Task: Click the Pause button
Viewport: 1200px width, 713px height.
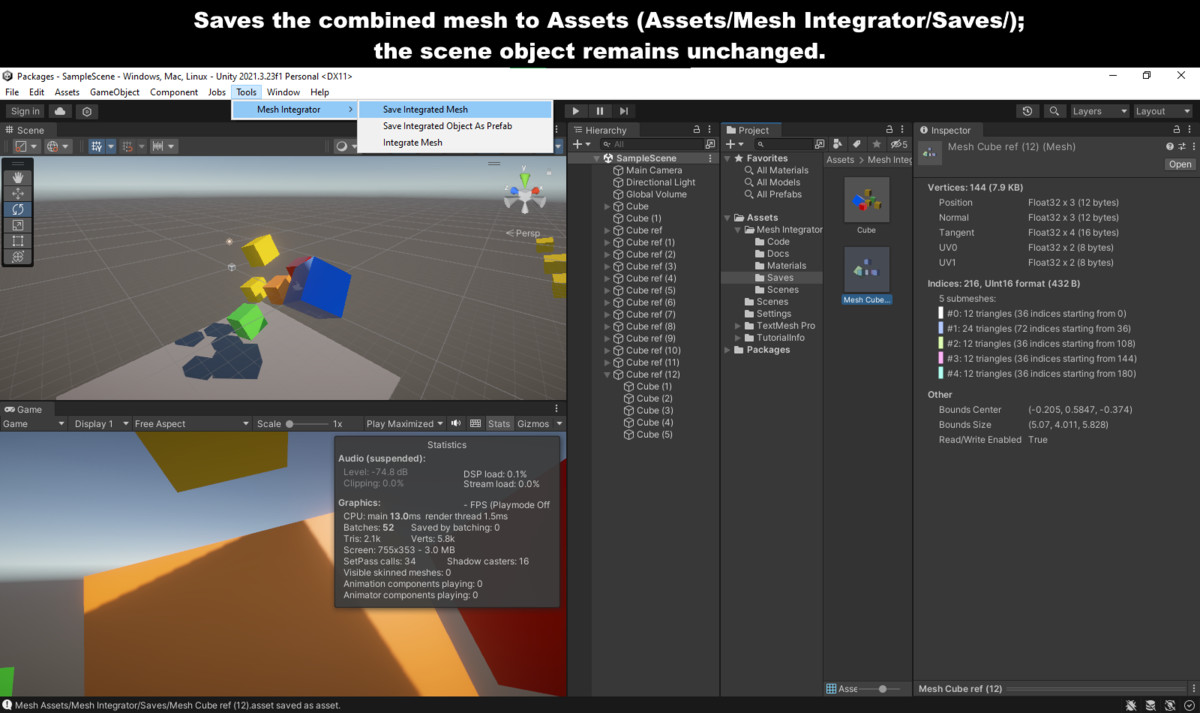Action: pos(600,111)
